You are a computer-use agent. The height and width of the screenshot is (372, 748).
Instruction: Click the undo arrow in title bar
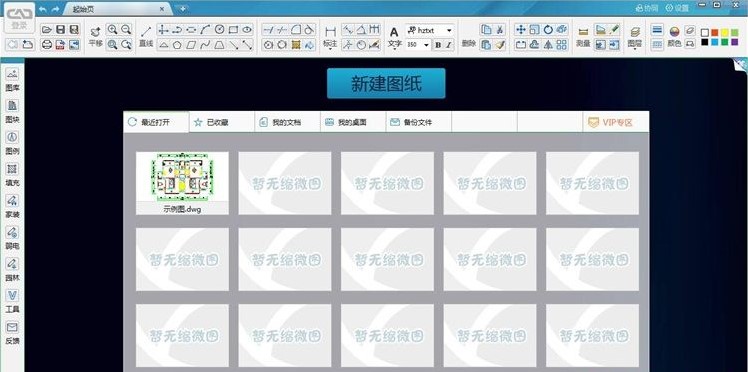point(43,9)
